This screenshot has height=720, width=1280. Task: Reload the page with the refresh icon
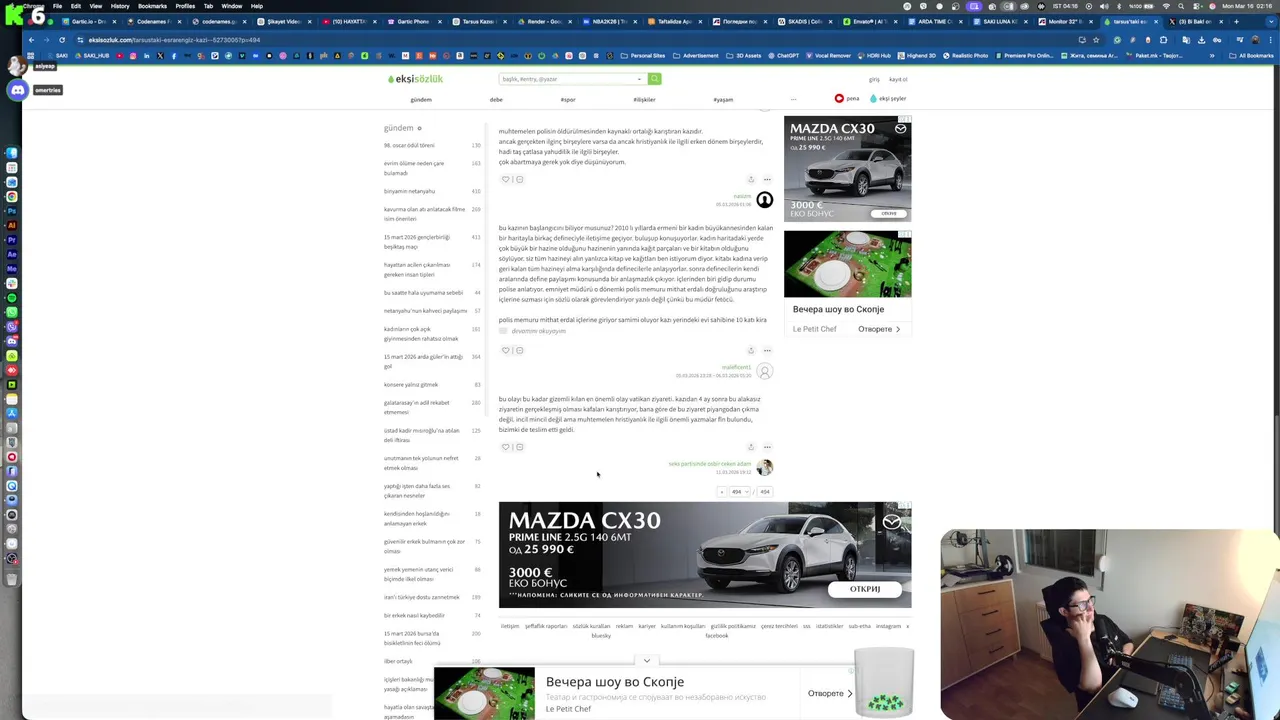click(x=62, y=40)
